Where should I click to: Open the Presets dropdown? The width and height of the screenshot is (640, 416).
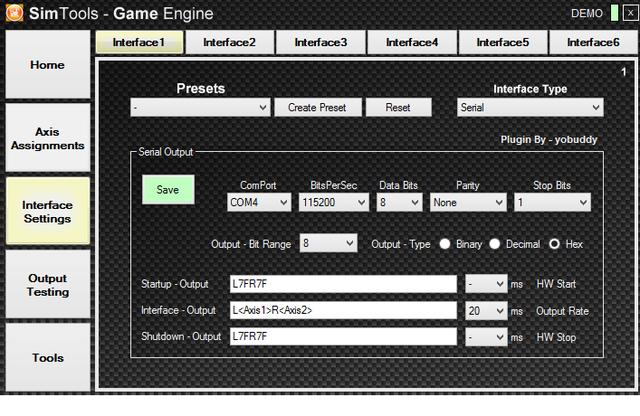point(200,107)
